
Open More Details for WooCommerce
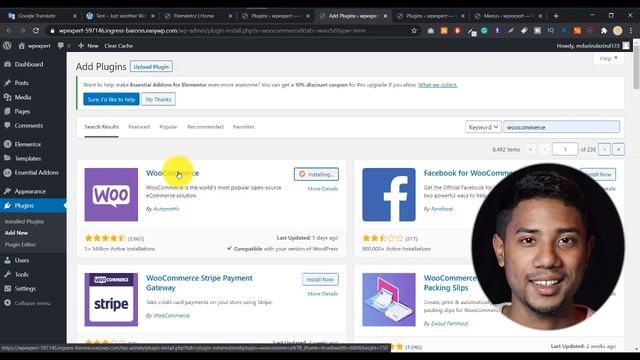click(322, 189)
